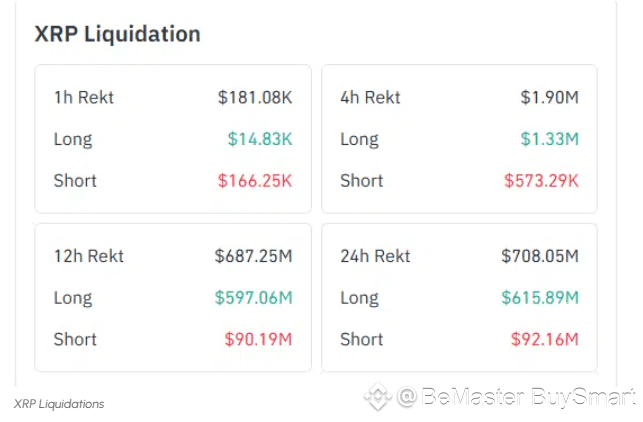
Task: Click the 24h Rekt total $708.05M
Action: pos(540,256)
